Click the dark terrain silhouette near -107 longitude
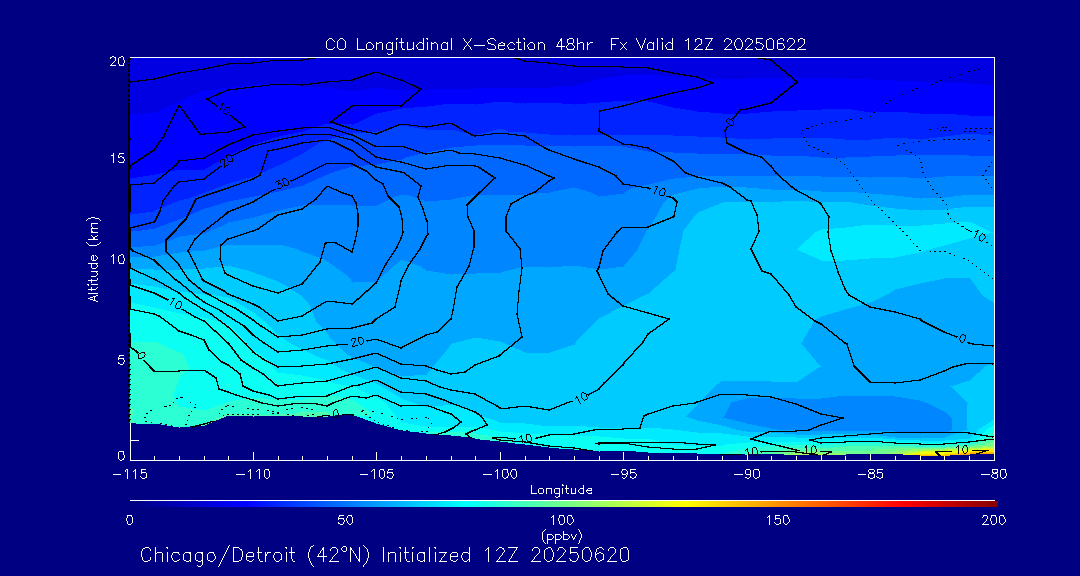Screen dimensions: 1080x576 coord(327,438)
